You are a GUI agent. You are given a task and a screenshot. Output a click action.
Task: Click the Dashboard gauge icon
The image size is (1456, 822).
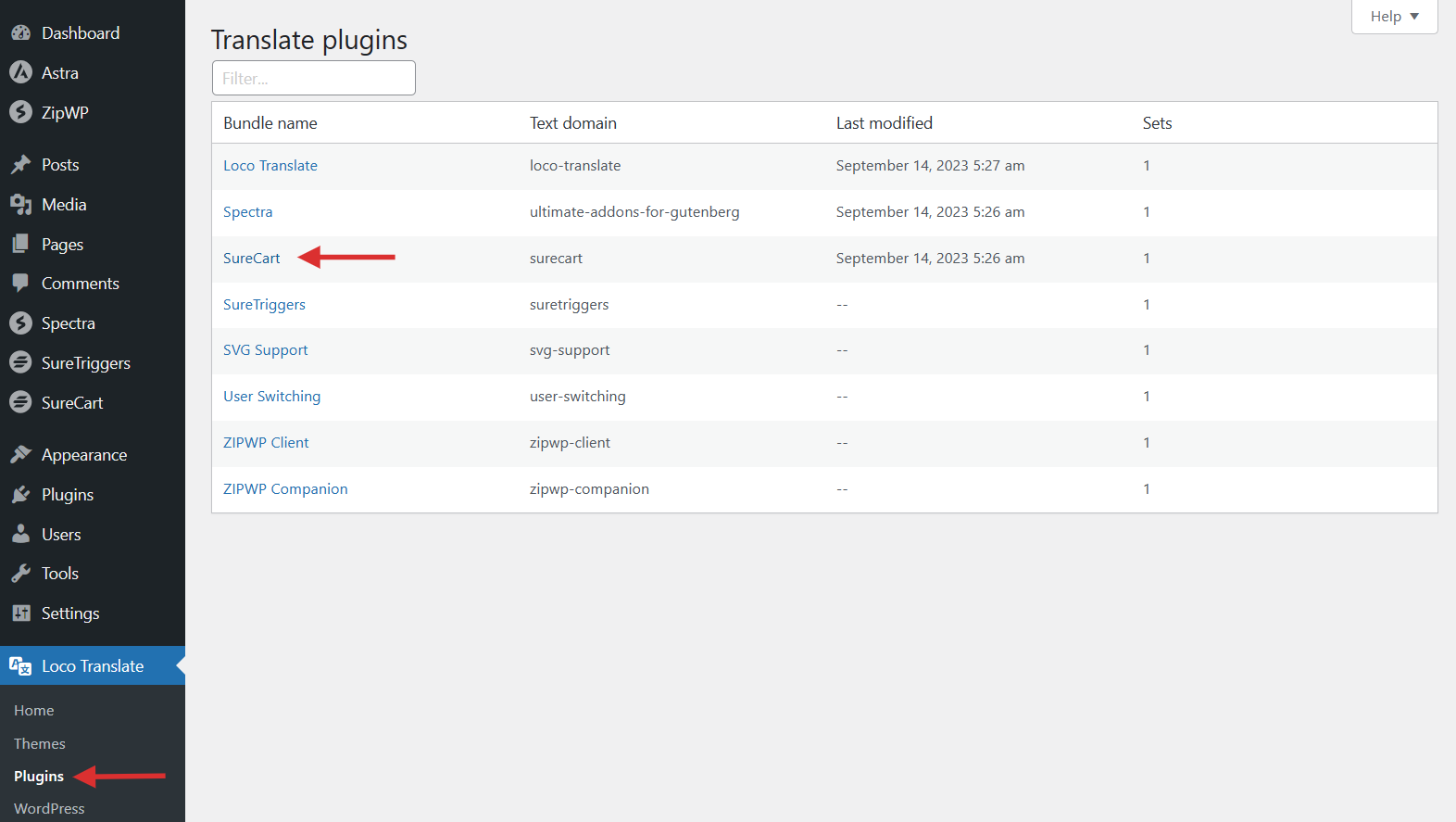pyautogui.click(x=20, y=33)
